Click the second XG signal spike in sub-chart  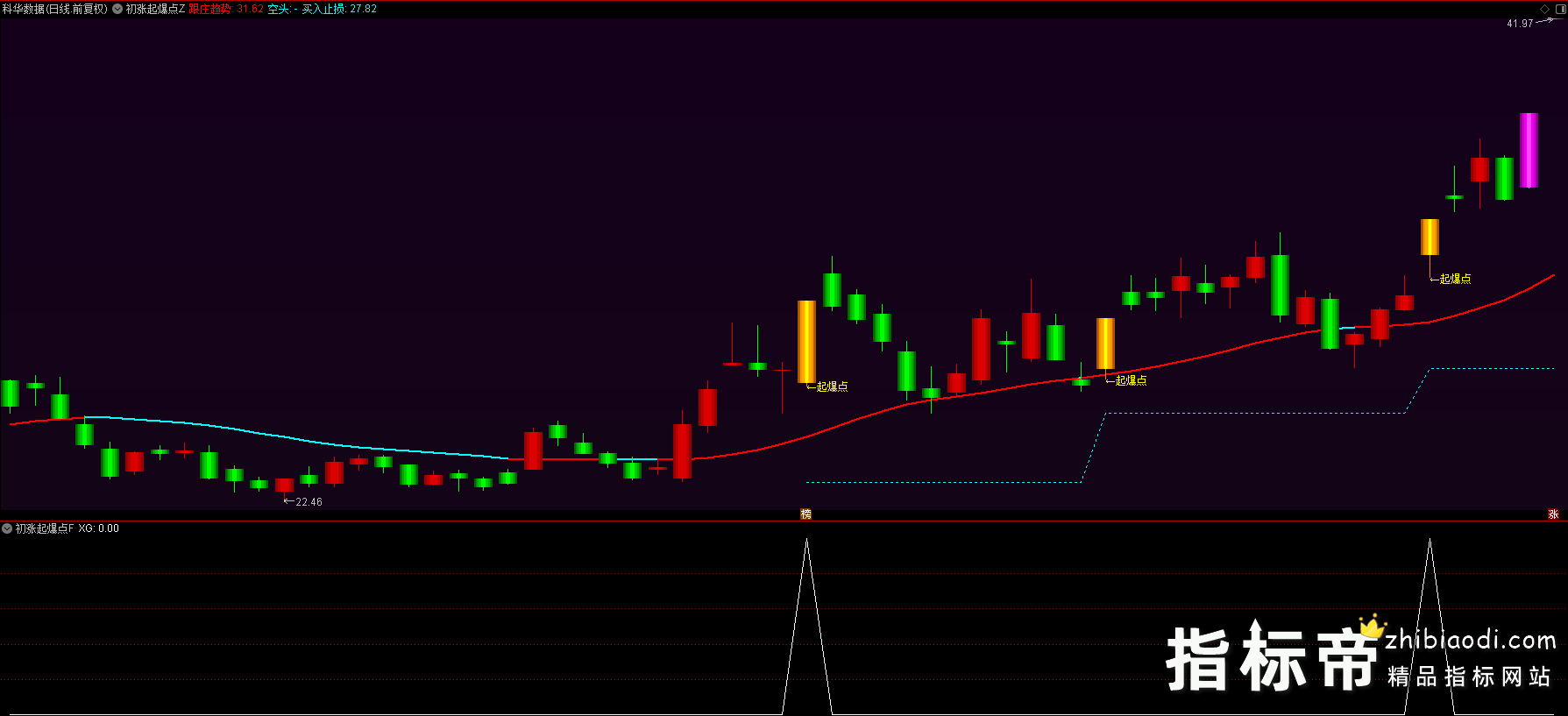coord(1430,626)
